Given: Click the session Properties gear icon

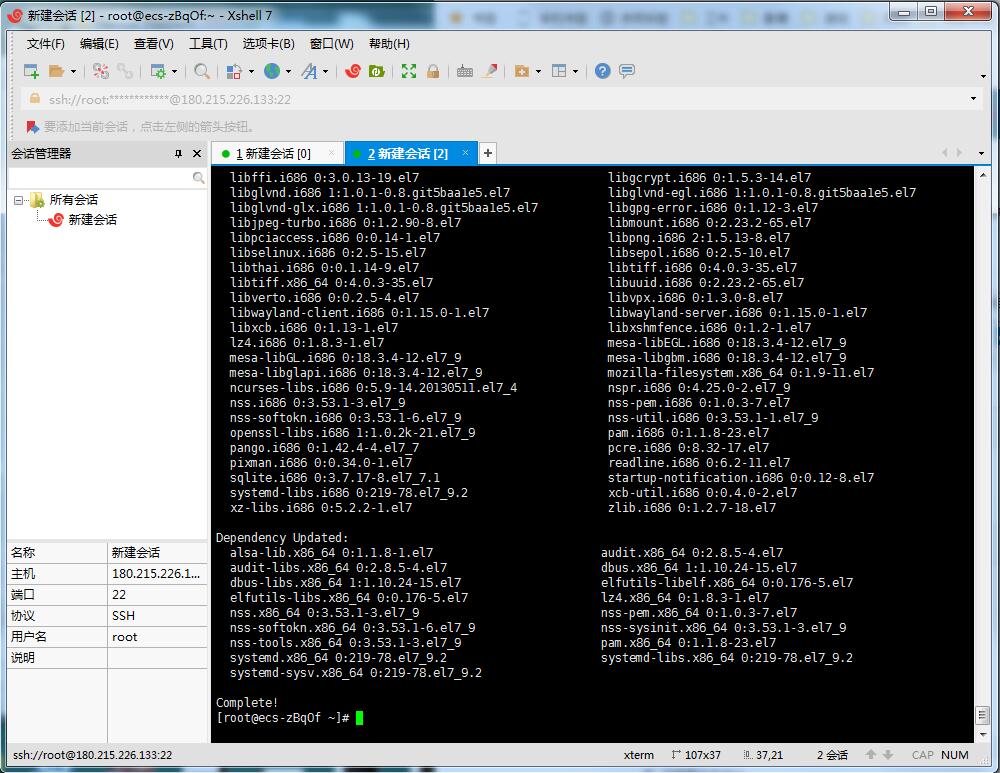Looking at the screenshot, I should coord(158,71).
